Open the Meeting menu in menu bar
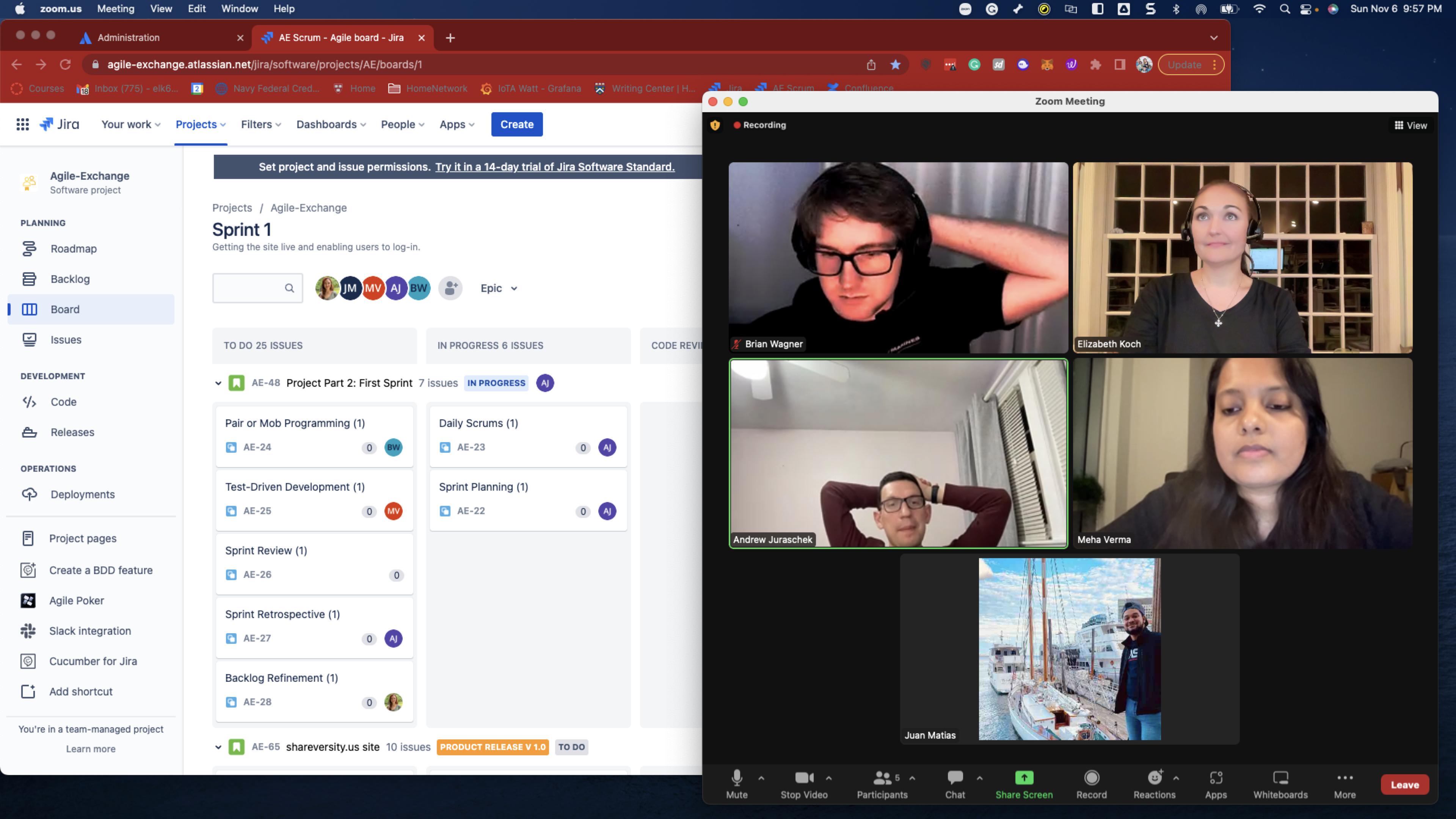 pos(115,8)
